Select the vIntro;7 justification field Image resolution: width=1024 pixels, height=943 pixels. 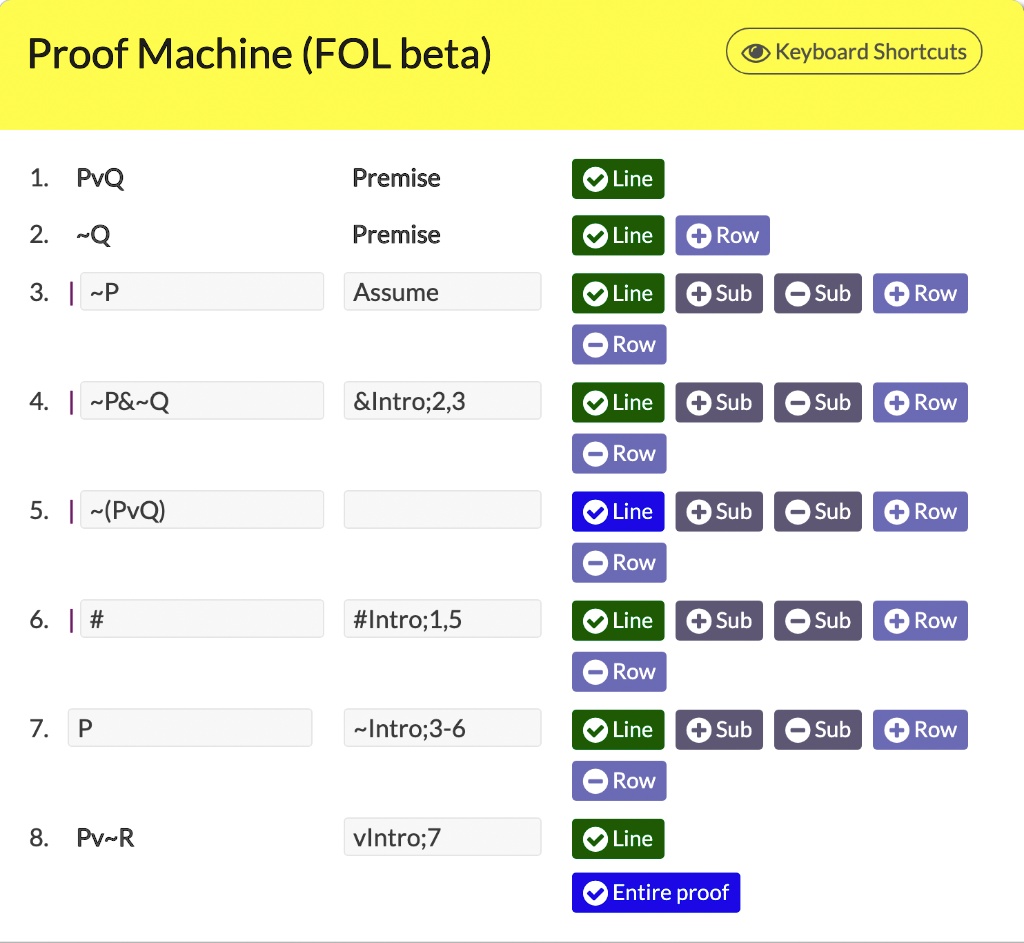(442, 838)
